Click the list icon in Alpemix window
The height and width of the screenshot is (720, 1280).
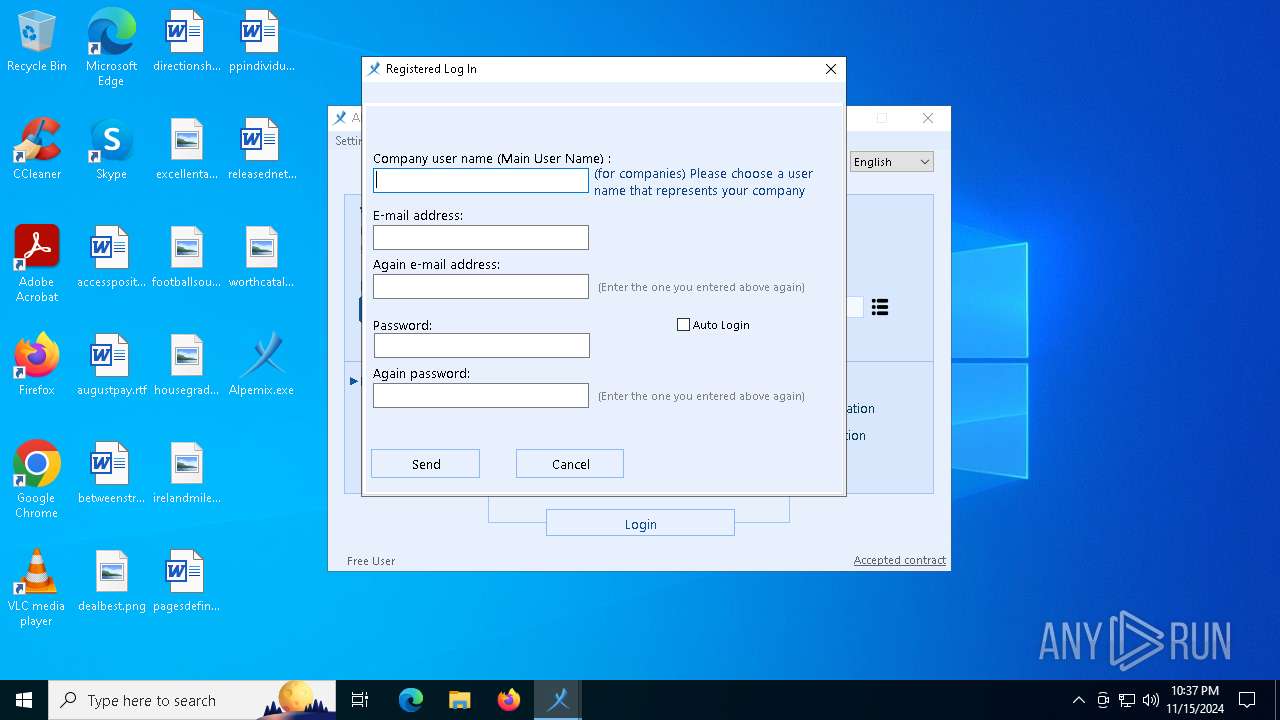(x=880, y=307)
